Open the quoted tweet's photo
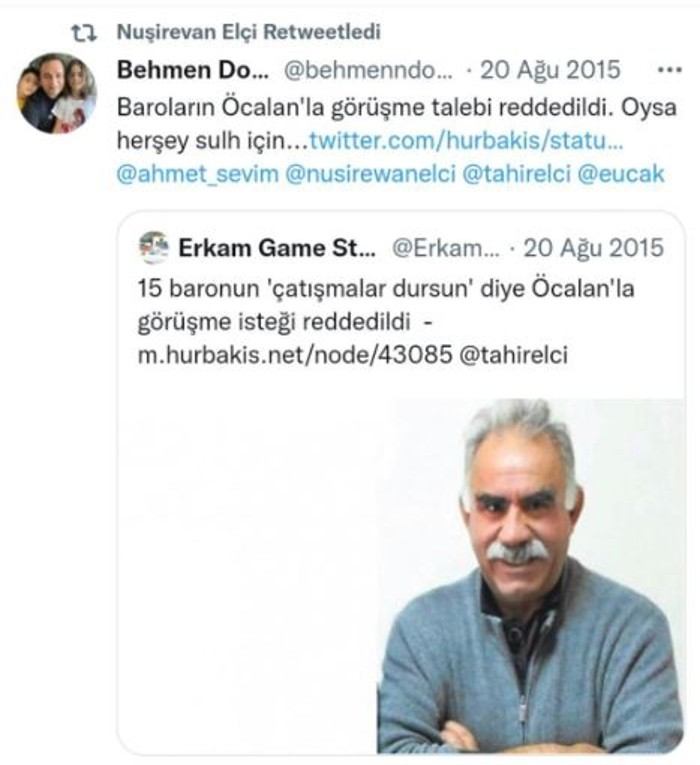700x765 pixels. [530, 576]
